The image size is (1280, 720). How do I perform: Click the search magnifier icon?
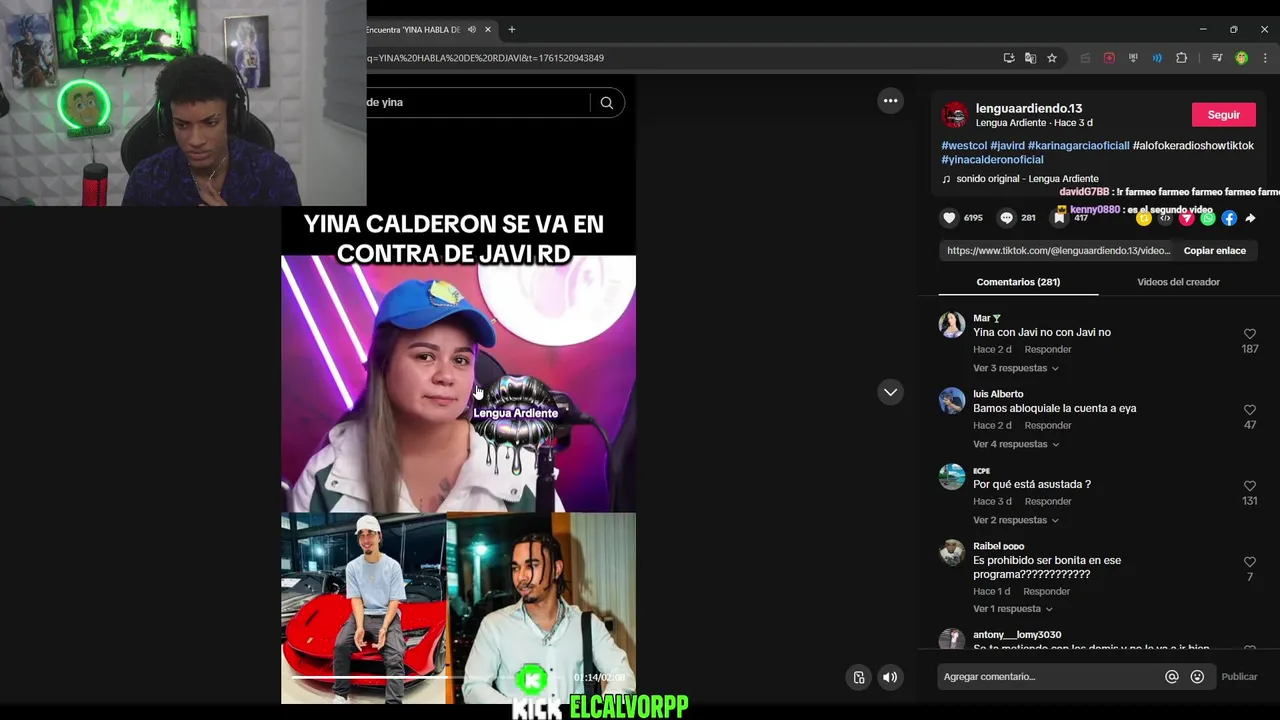(x=606, y=102)
